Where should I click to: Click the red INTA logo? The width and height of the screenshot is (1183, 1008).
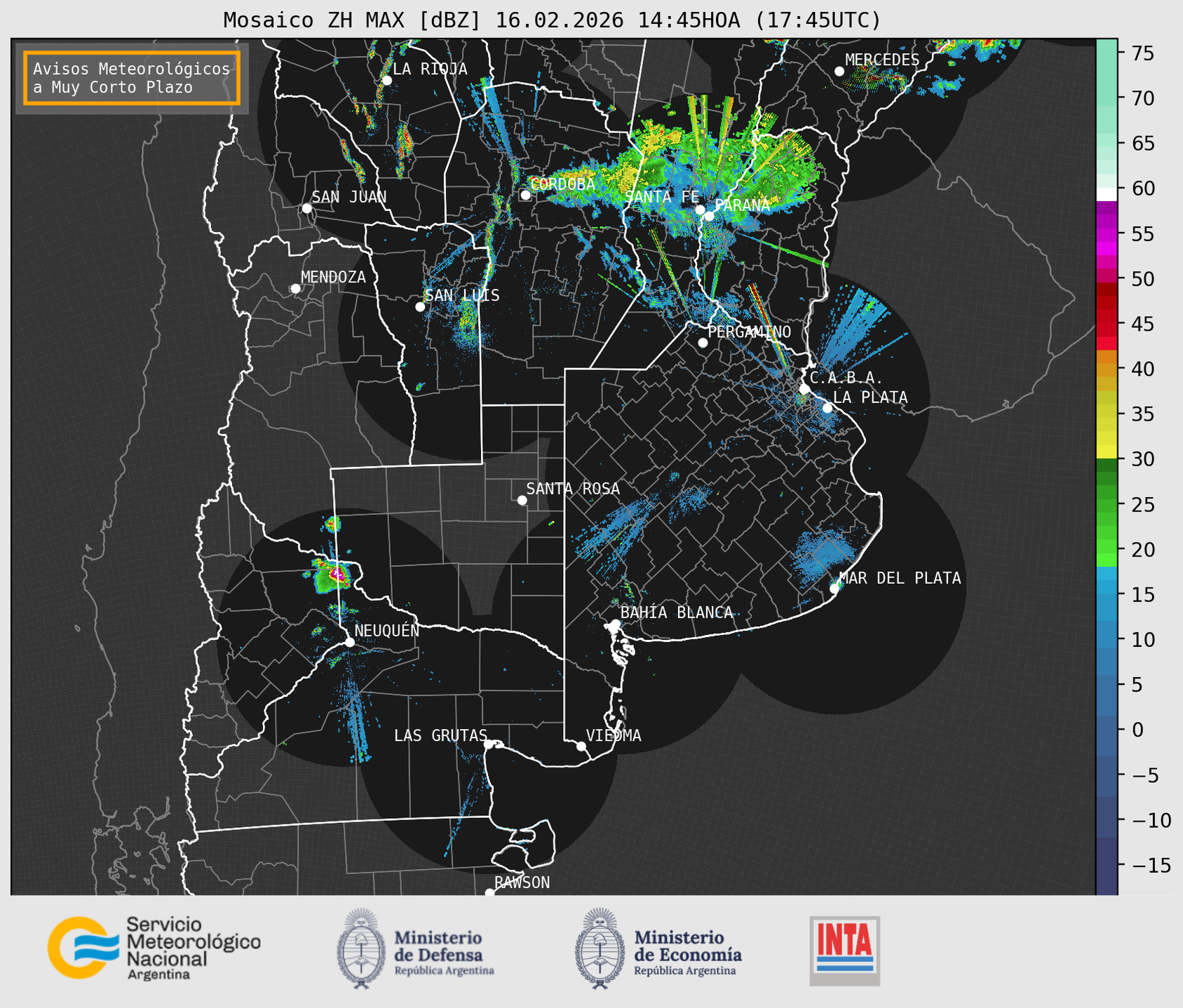point(844,949)
